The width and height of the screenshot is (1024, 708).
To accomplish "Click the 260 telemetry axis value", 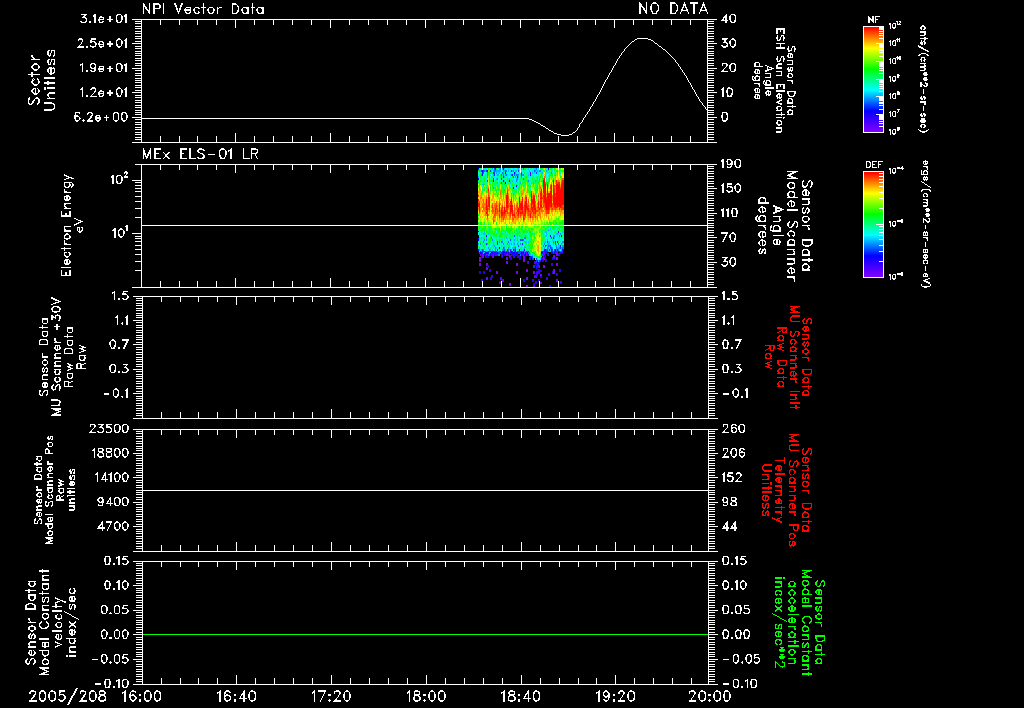I will (x=733, y=428).
